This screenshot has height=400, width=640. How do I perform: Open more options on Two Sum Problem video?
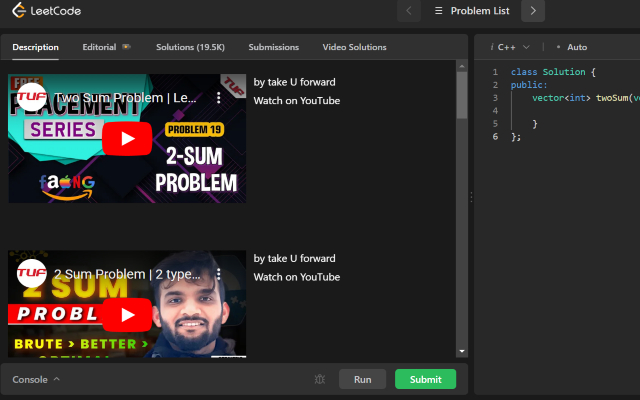pos(219,98)
